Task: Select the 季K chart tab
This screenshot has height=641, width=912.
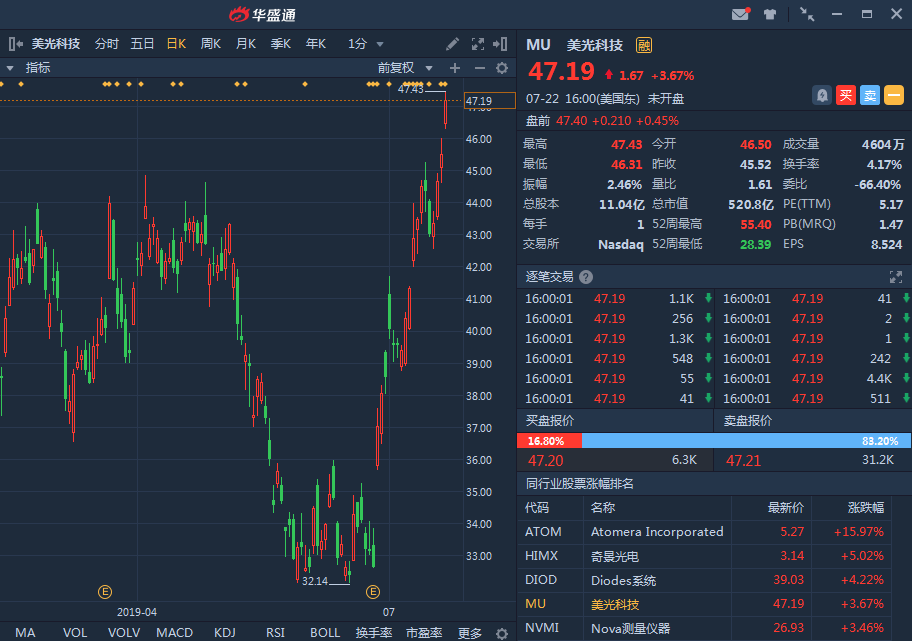Action: click(281, 44)
